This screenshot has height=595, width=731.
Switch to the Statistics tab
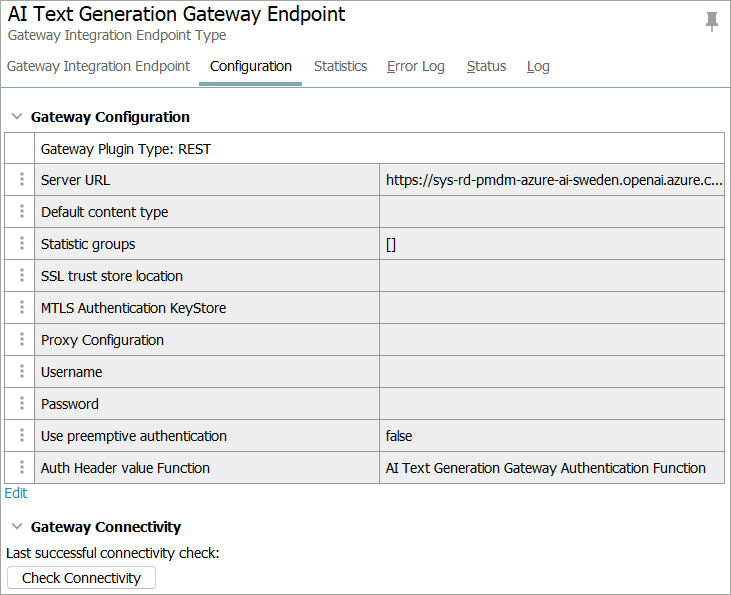(340, 66)
